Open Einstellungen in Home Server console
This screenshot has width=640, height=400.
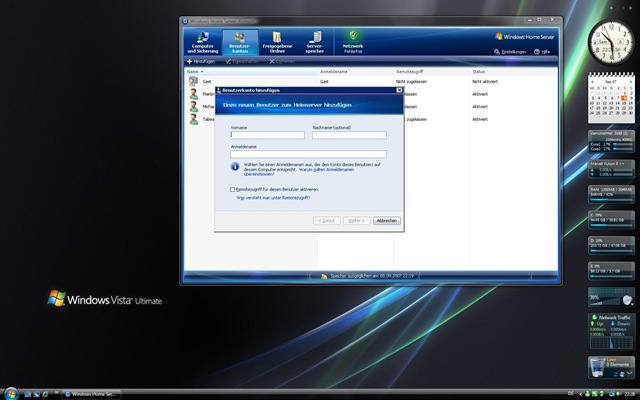[x=510, y=52]
